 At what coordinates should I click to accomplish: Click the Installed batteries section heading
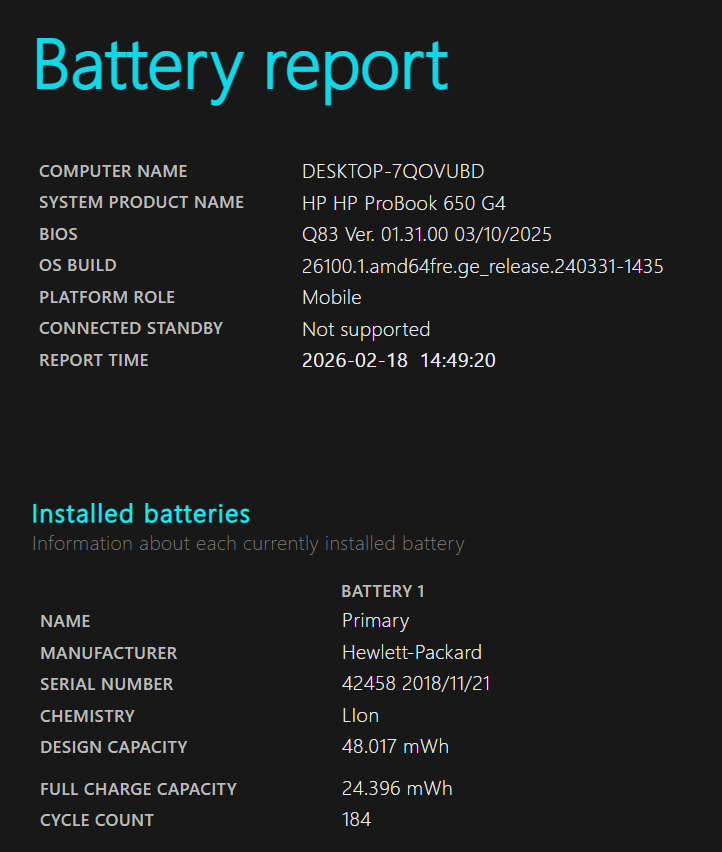141,514
